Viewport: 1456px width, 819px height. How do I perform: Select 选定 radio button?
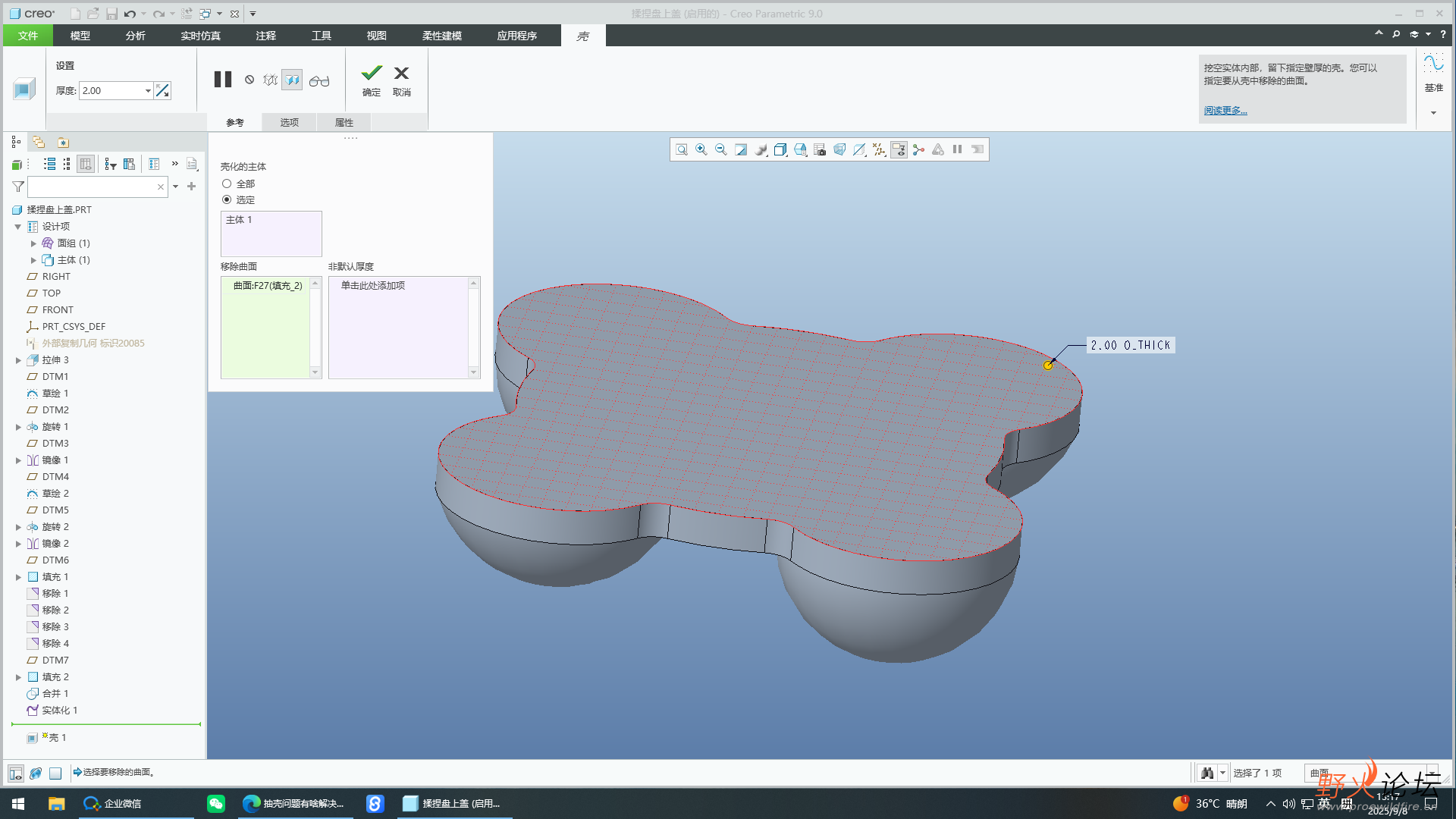click(x=227, y=199)
